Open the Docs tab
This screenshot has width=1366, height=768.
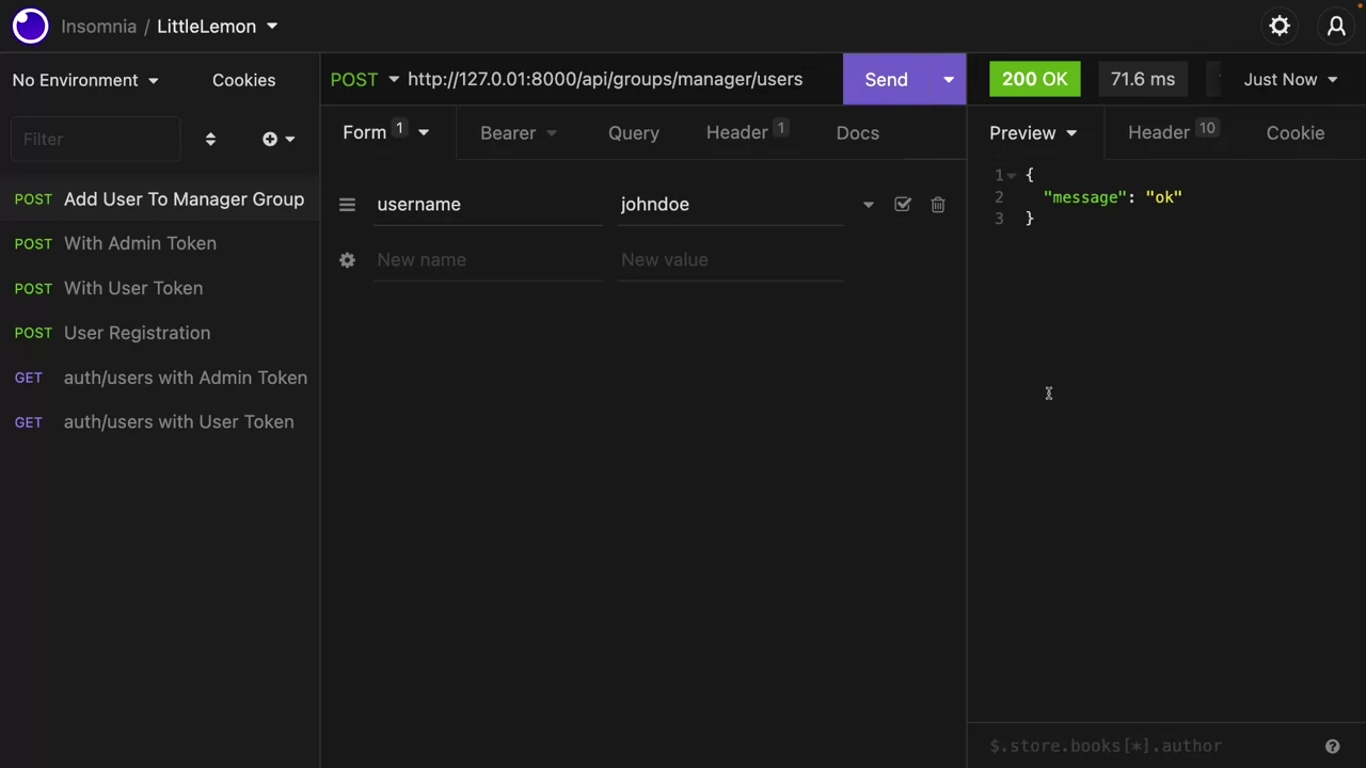pyautogui.click(x=857, y=133)
